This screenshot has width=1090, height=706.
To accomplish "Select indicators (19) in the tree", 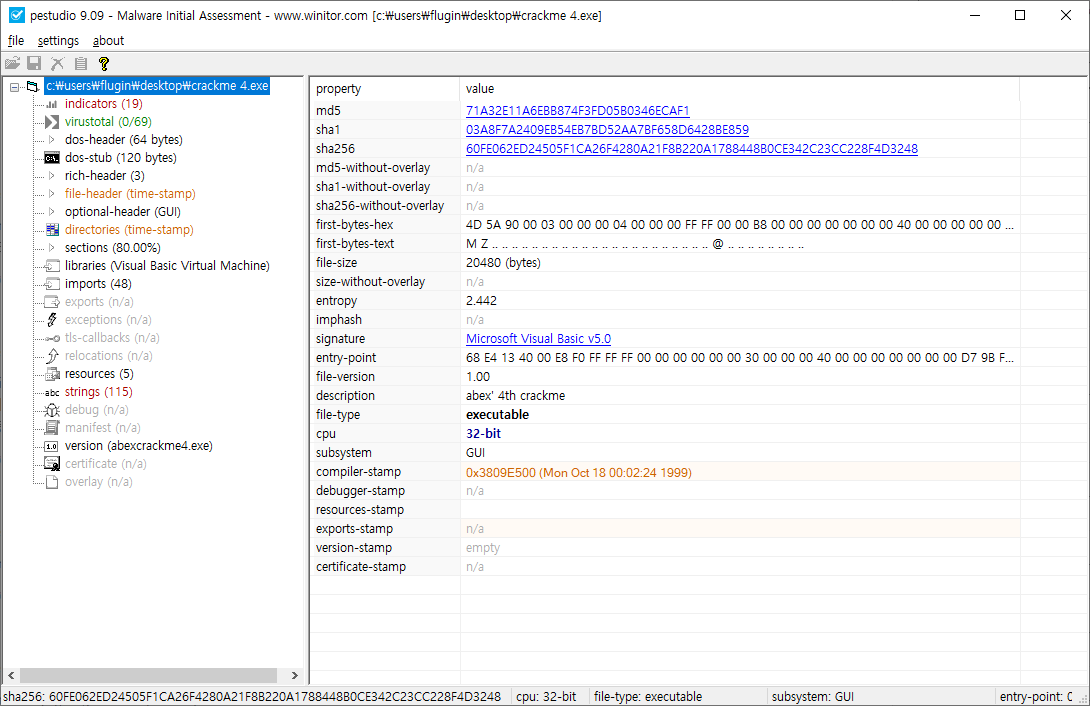I will 104,104.
